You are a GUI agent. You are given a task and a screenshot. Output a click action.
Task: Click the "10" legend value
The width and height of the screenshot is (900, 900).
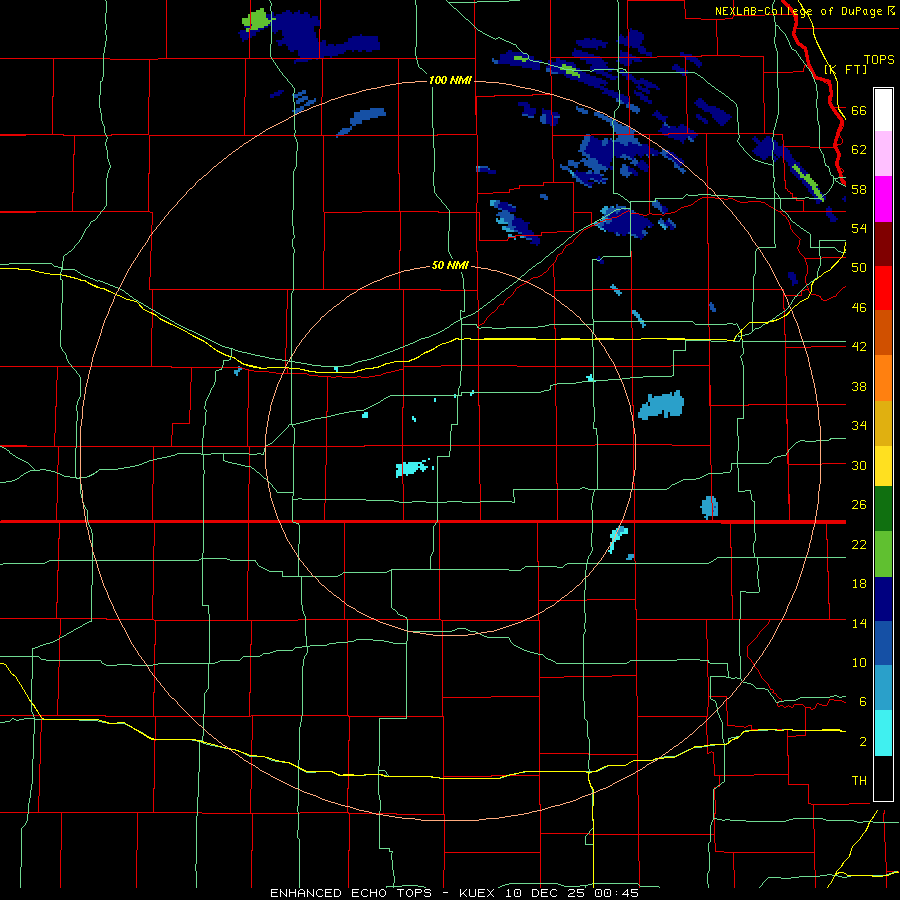859,663
